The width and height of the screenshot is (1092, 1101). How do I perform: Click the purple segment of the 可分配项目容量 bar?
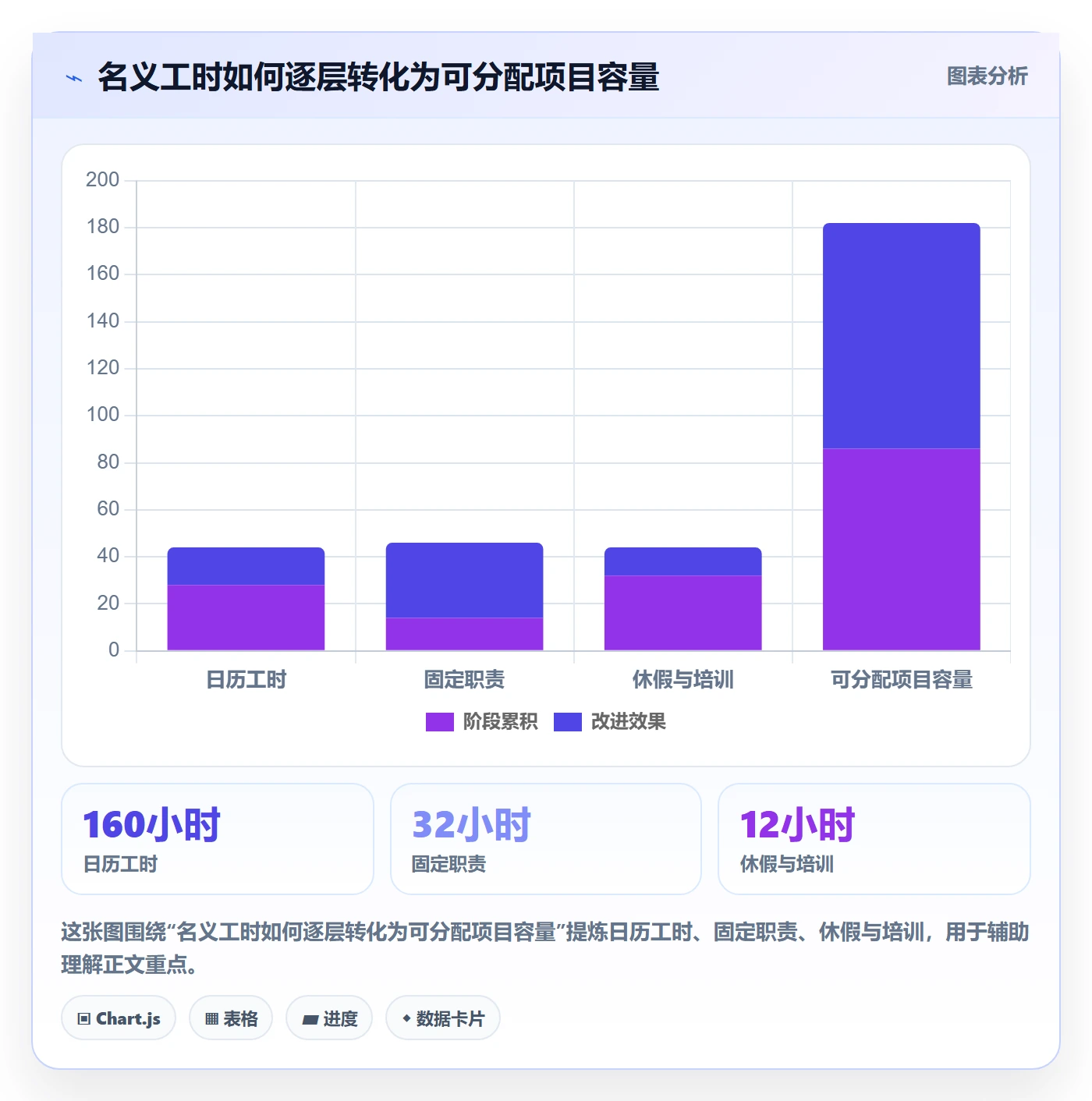pos(901,549)
